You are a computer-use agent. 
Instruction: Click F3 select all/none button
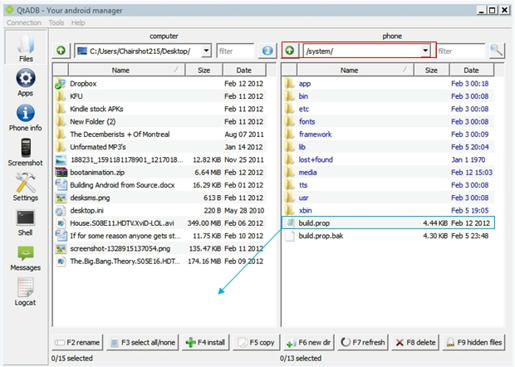(x=143, y=342)
